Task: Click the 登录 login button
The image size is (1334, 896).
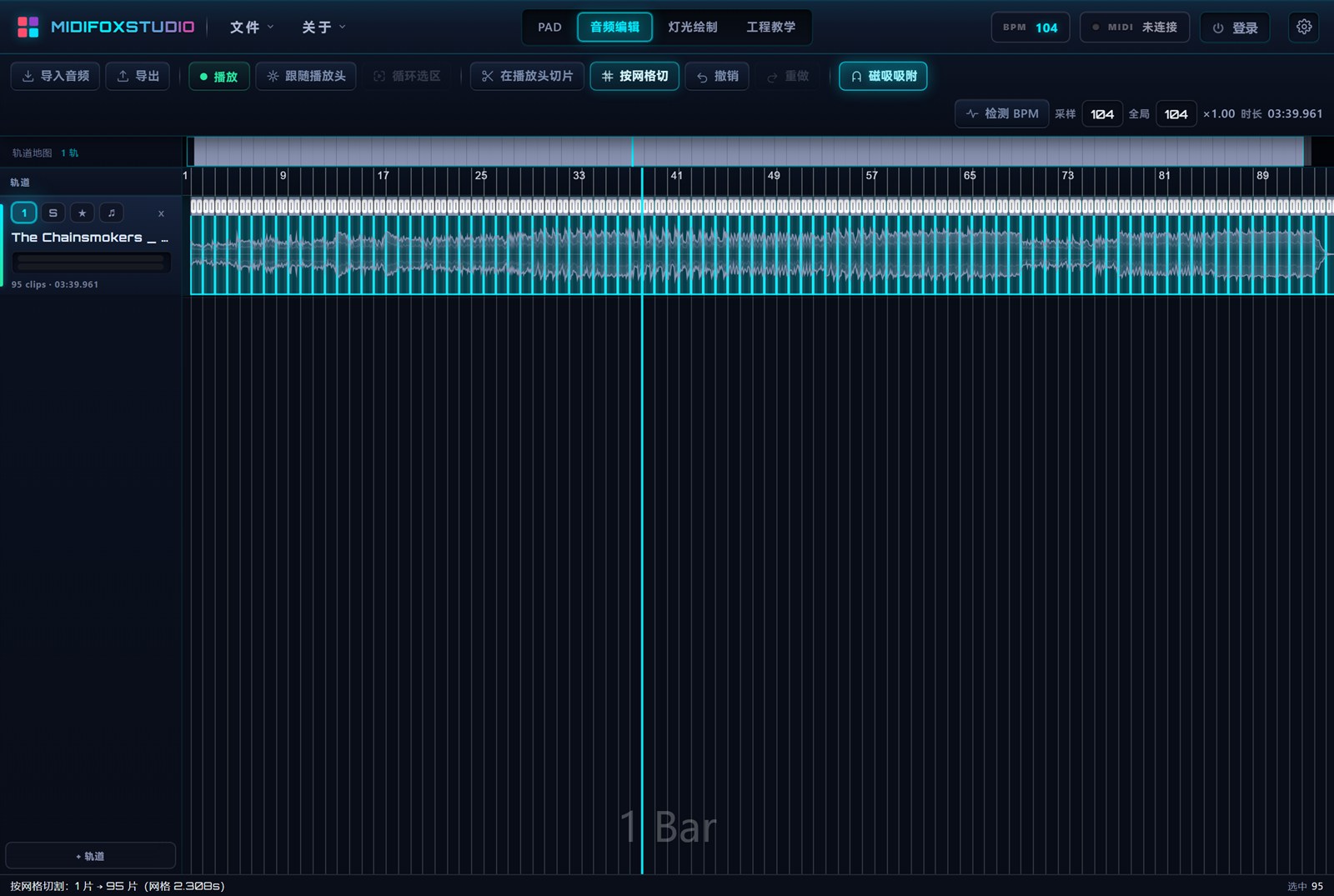Action: 1235,28
